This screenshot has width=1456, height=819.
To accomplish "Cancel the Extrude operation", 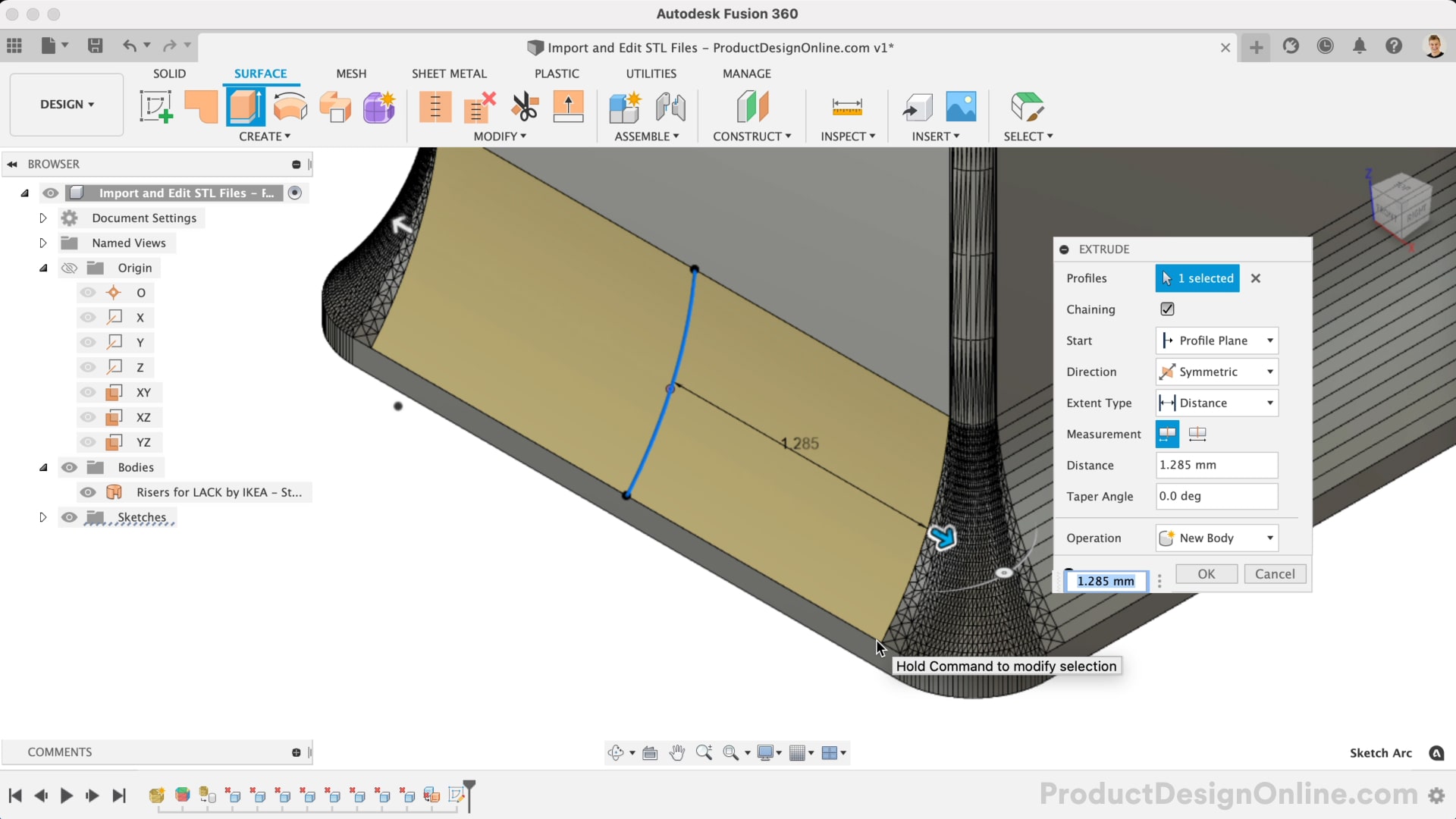I will pos(1275,574).
